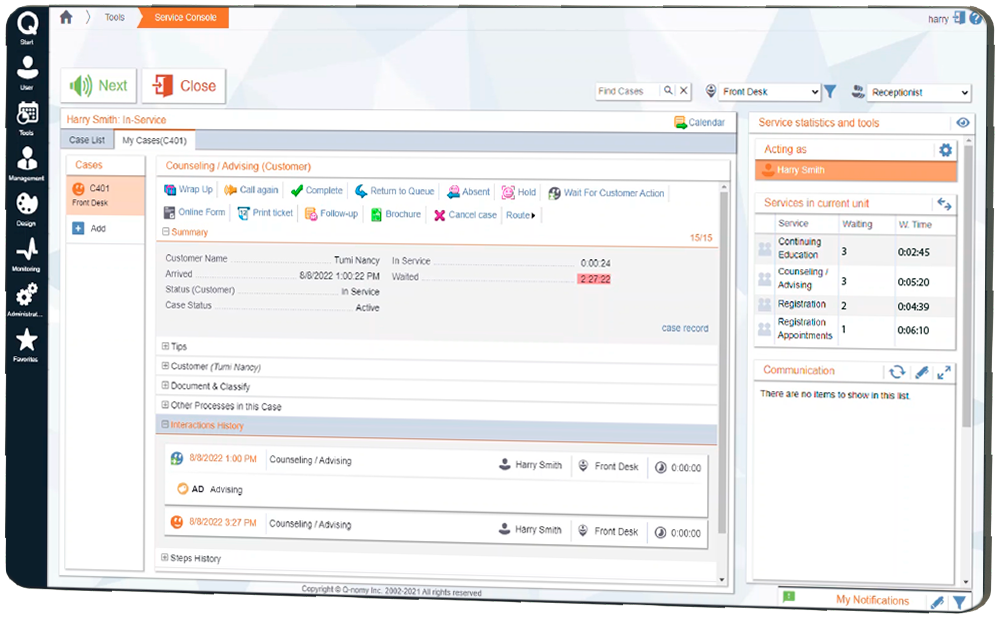Select the Continuing Education service row

click(855, 249)
